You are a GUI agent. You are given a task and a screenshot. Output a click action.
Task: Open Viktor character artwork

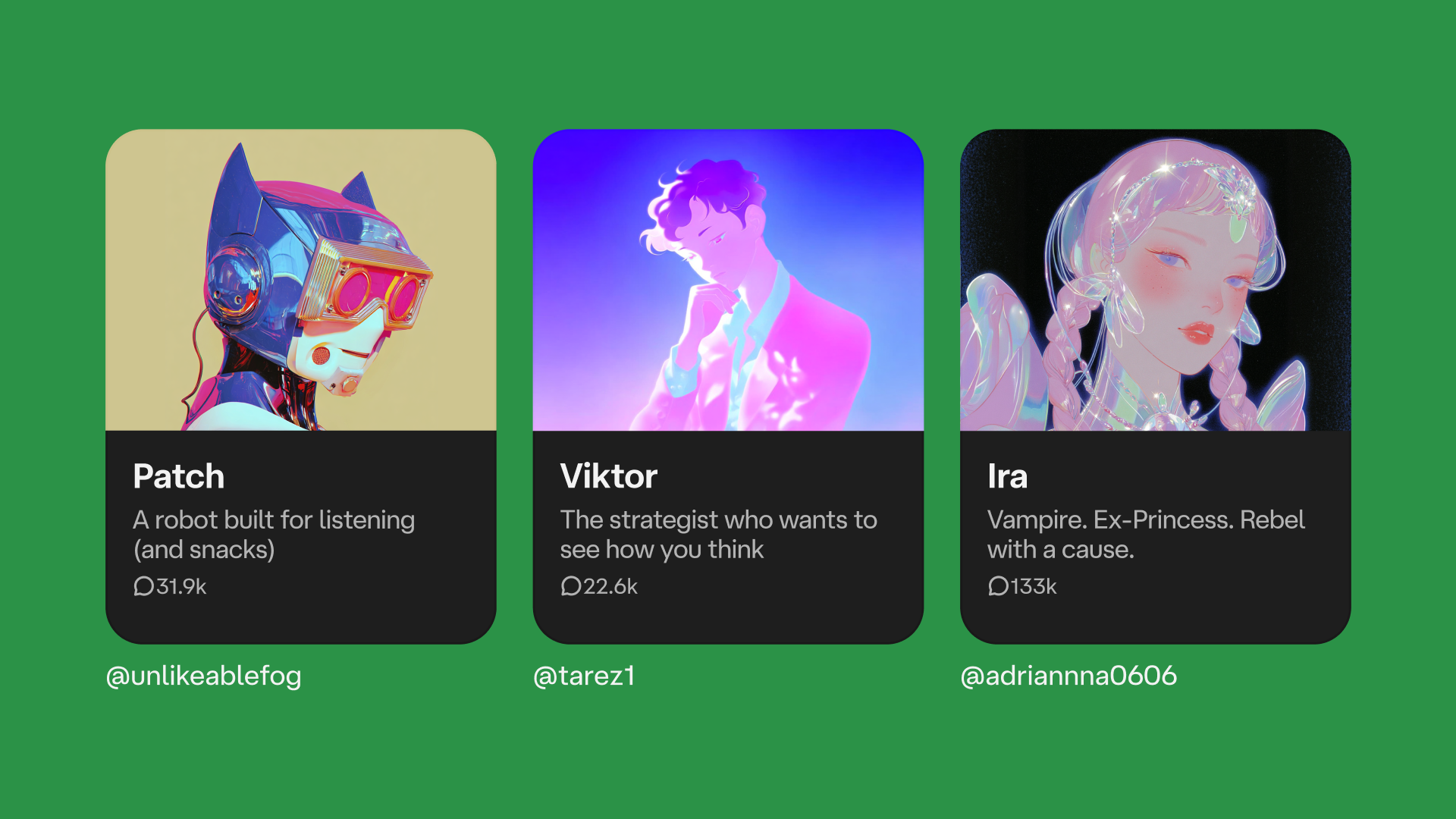pyautogui.click(x=728, y=280)
